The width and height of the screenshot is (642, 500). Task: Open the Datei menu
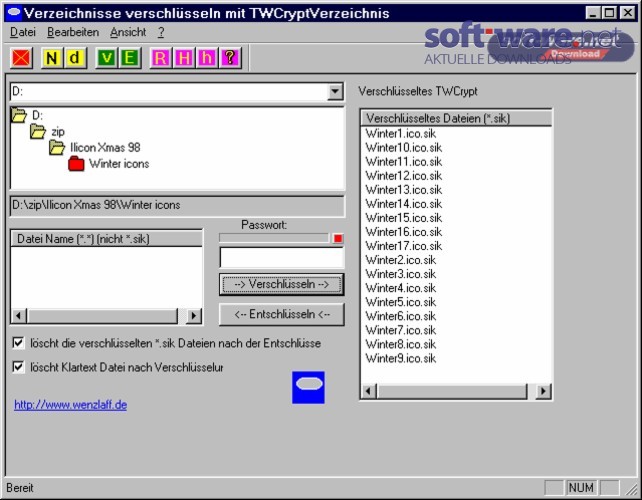(23, 32)
